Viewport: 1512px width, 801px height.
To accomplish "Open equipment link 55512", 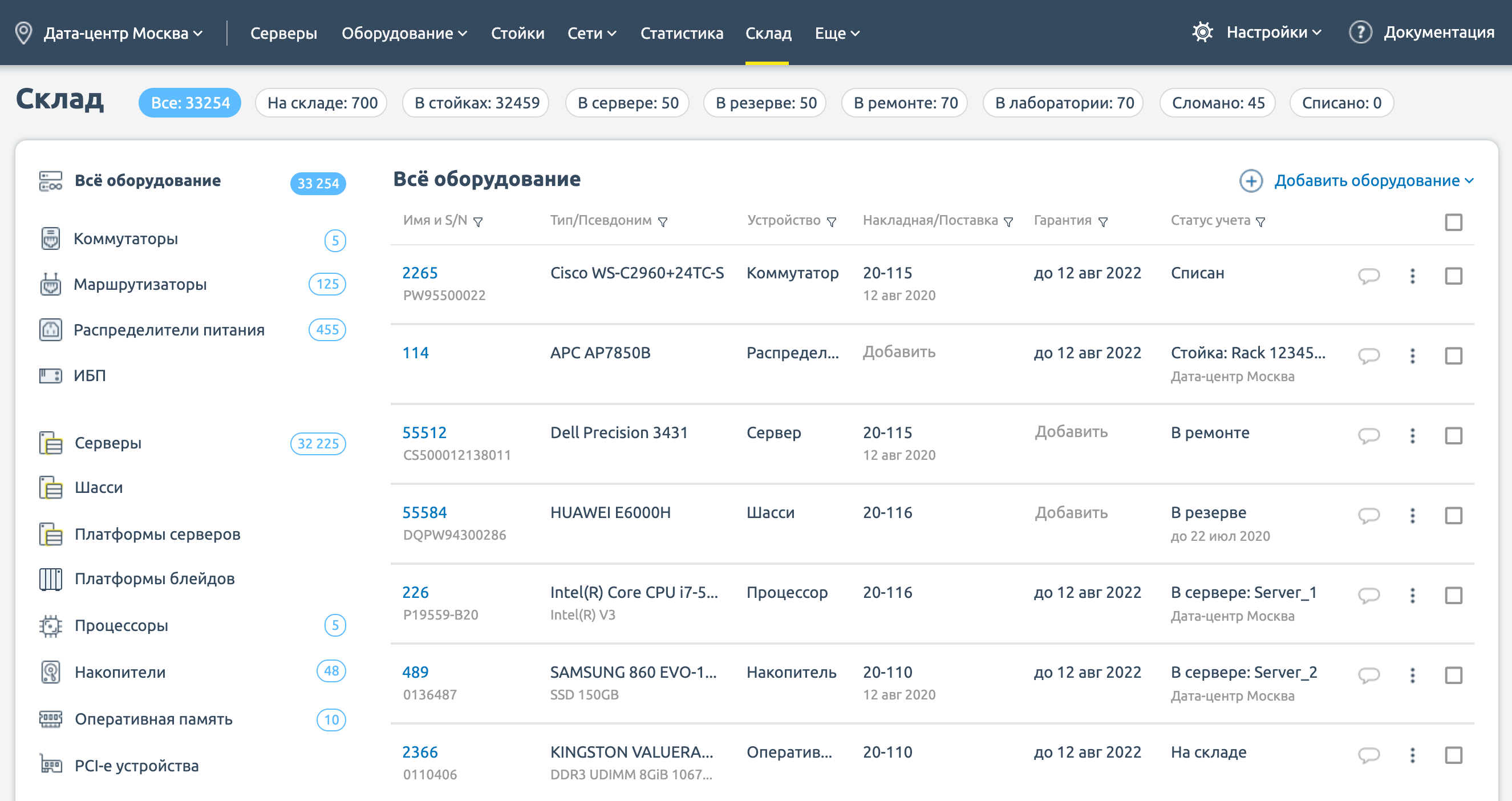I will pos(424,433).
